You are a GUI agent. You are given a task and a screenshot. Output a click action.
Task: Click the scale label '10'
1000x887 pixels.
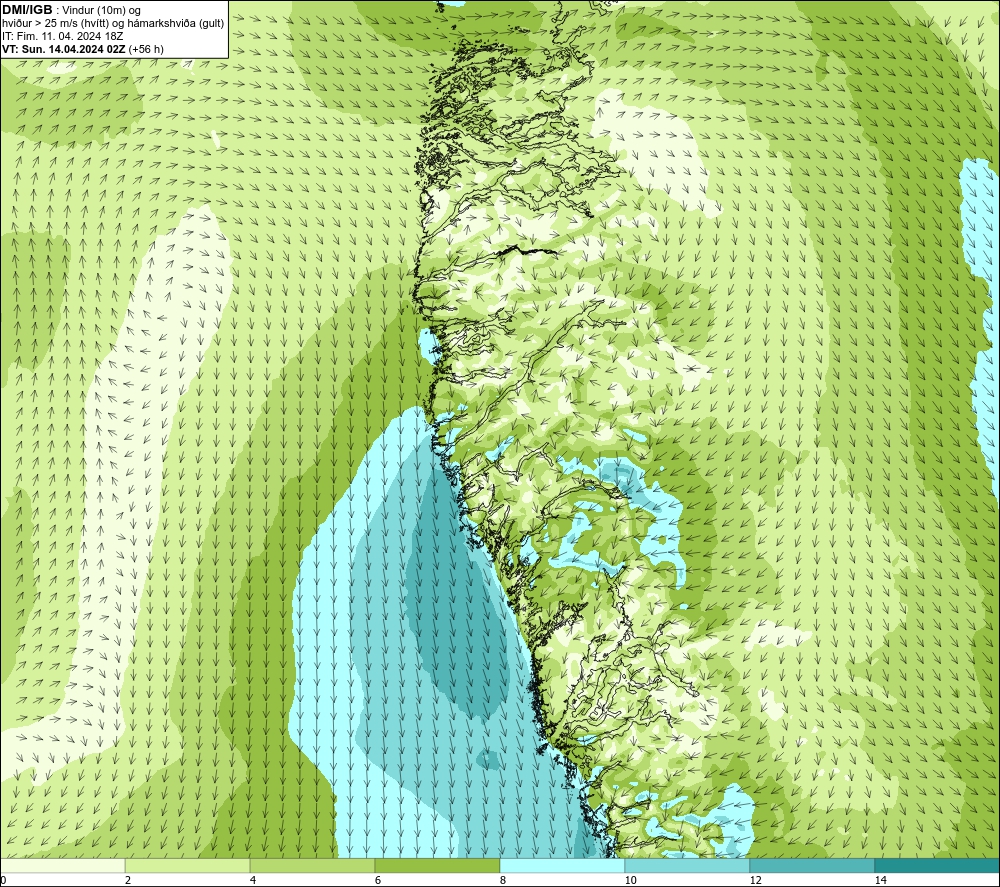pyautogui.click(x=630, y=880)
